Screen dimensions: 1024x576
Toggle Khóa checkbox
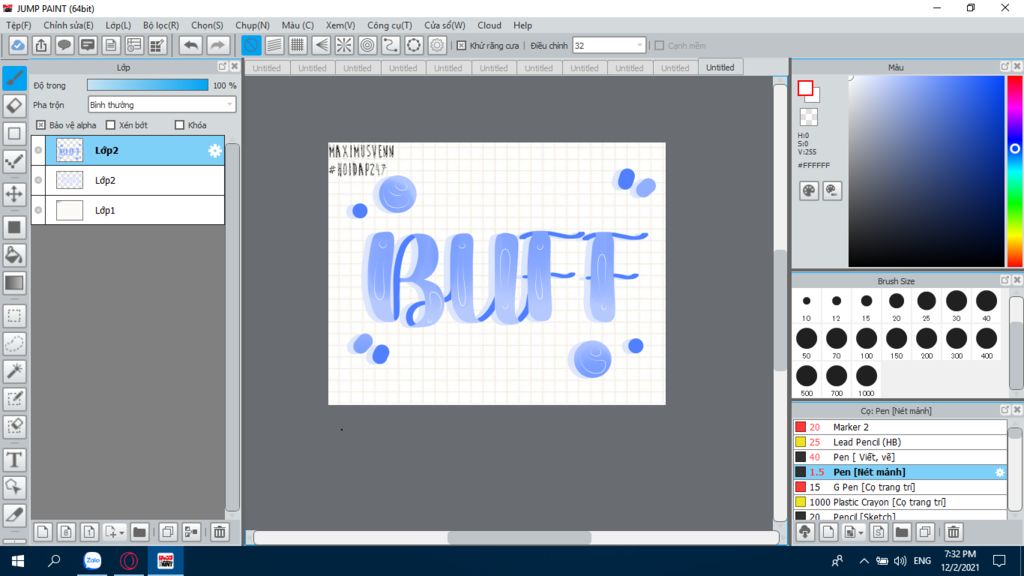click(180, 125)
